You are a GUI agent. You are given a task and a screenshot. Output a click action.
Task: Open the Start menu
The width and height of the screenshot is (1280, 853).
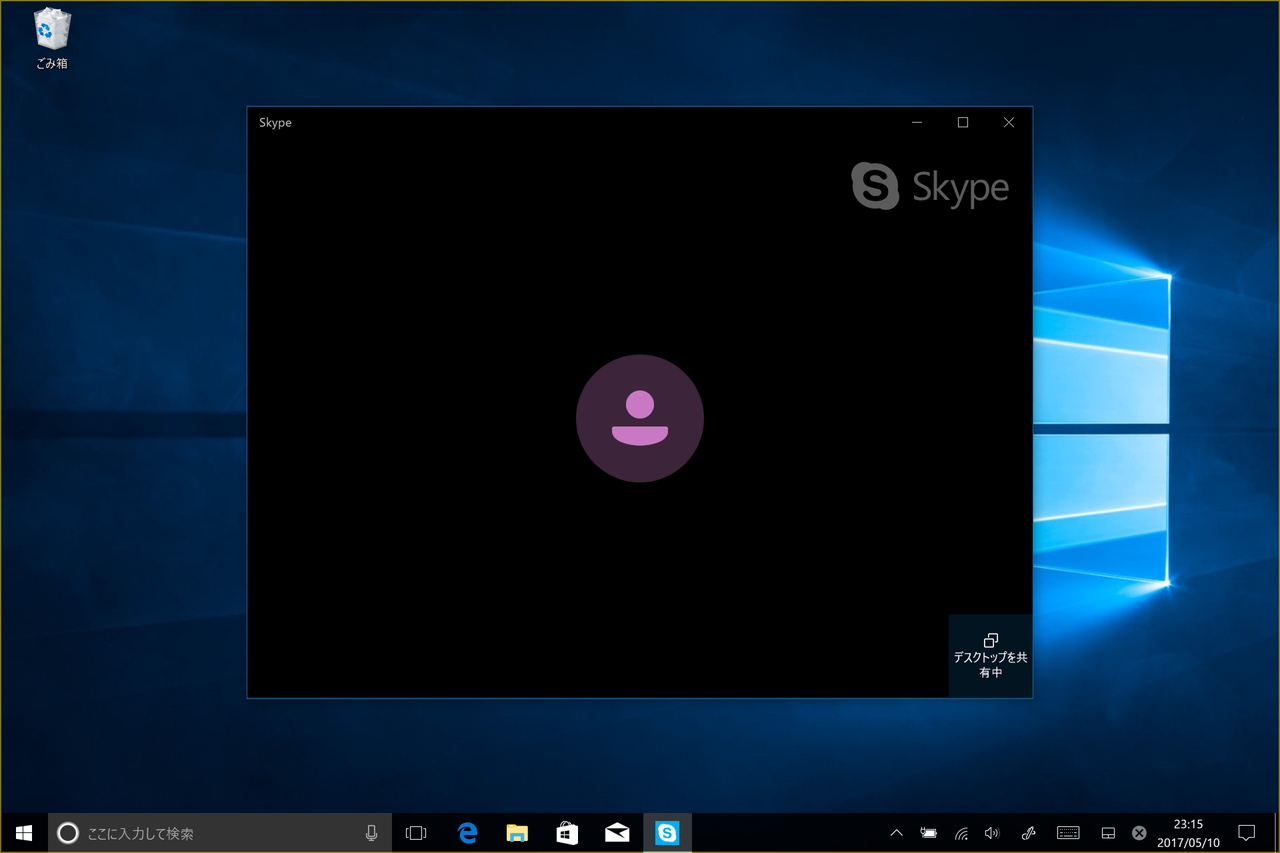pos(24,832)
